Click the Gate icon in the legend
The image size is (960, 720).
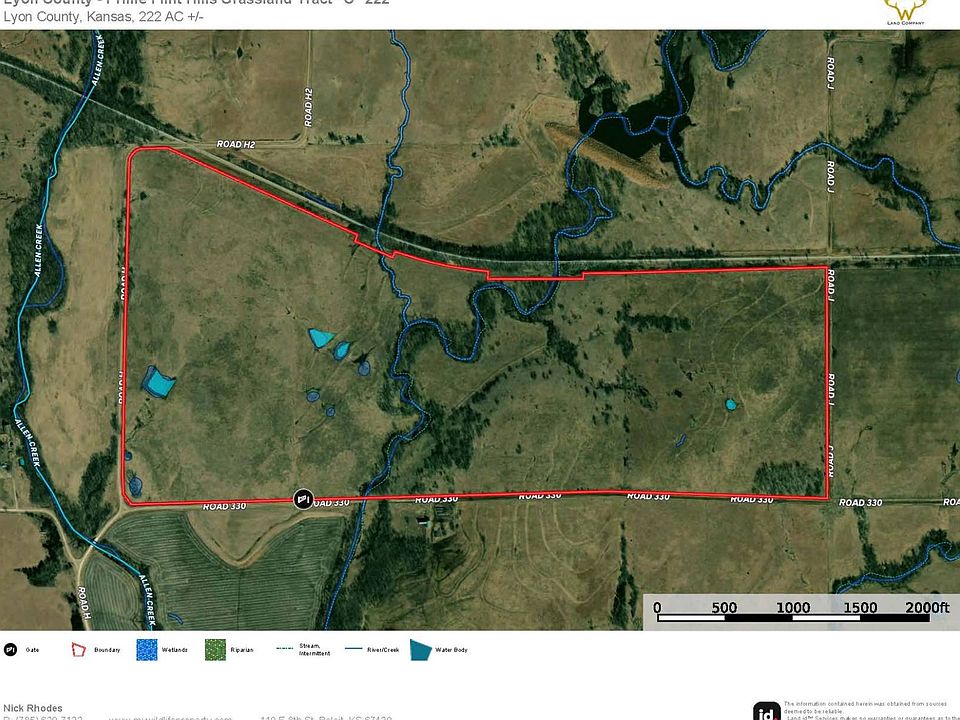tap(10, 650)
